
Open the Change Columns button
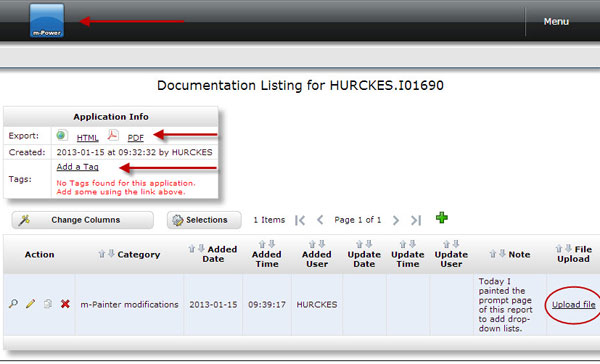pyautogui.click(x=83, y=220)
